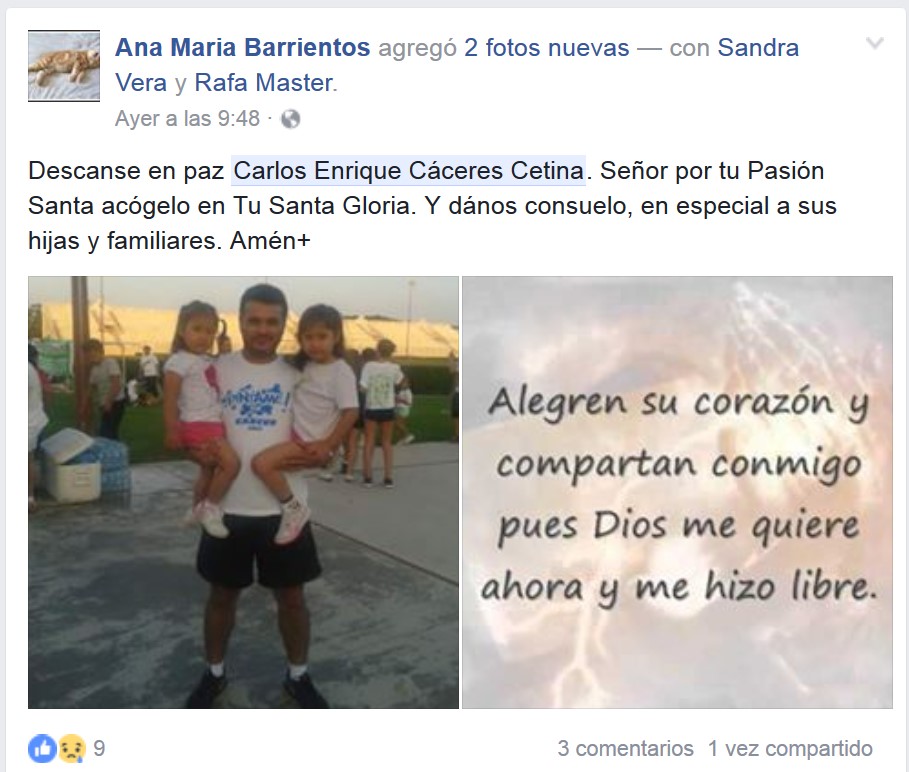Open the 2 fotos nuevas link
909x772 pixels.
547,48
